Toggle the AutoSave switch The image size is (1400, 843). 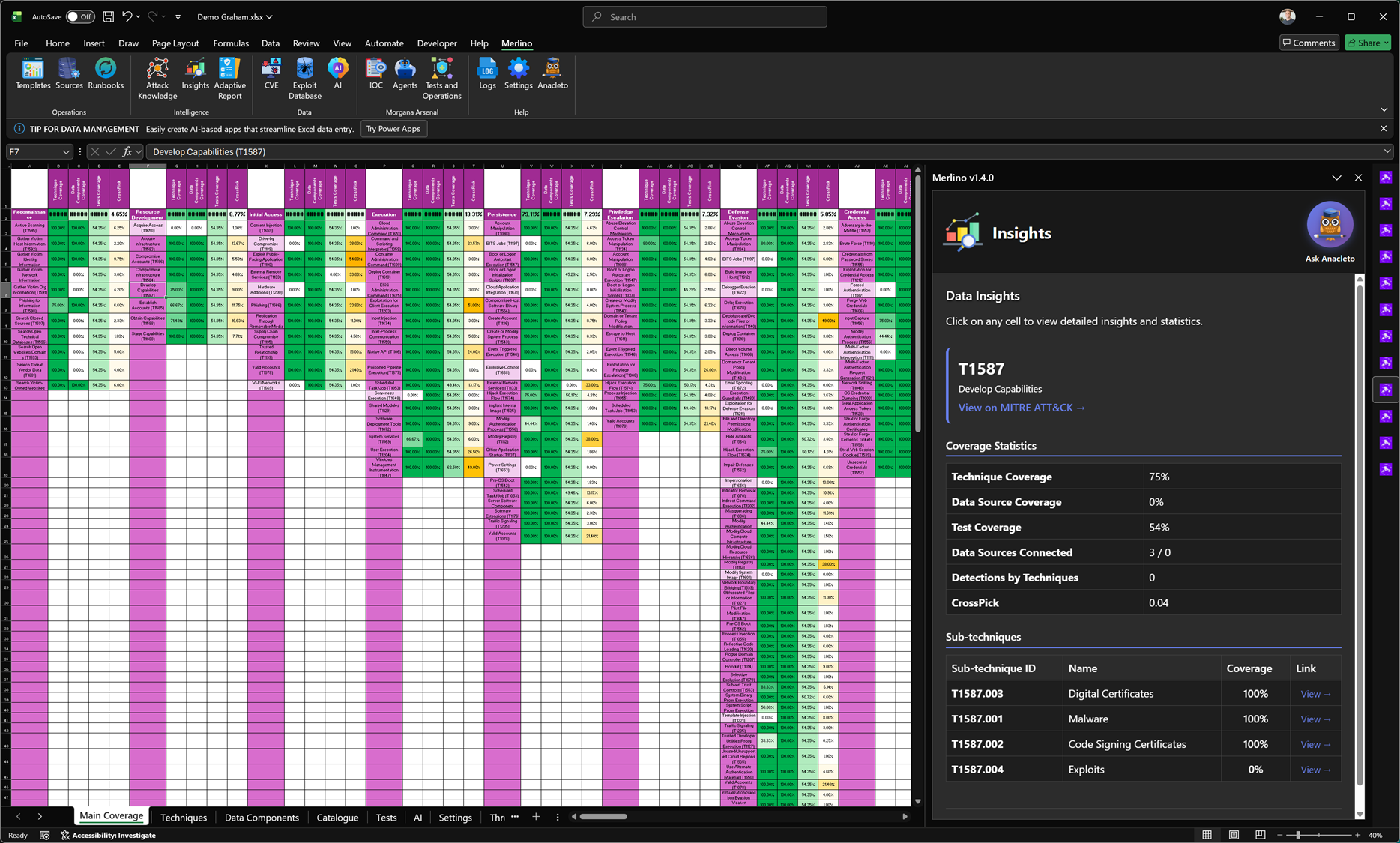coord(79,16)
